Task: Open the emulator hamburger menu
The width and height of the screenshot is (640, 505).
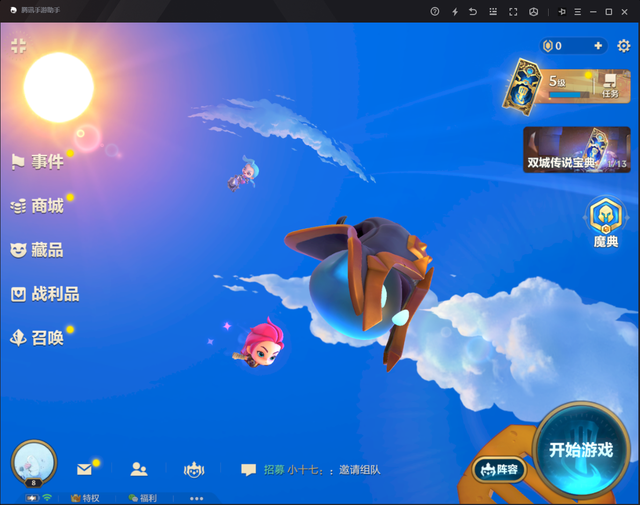Action: 578,12
